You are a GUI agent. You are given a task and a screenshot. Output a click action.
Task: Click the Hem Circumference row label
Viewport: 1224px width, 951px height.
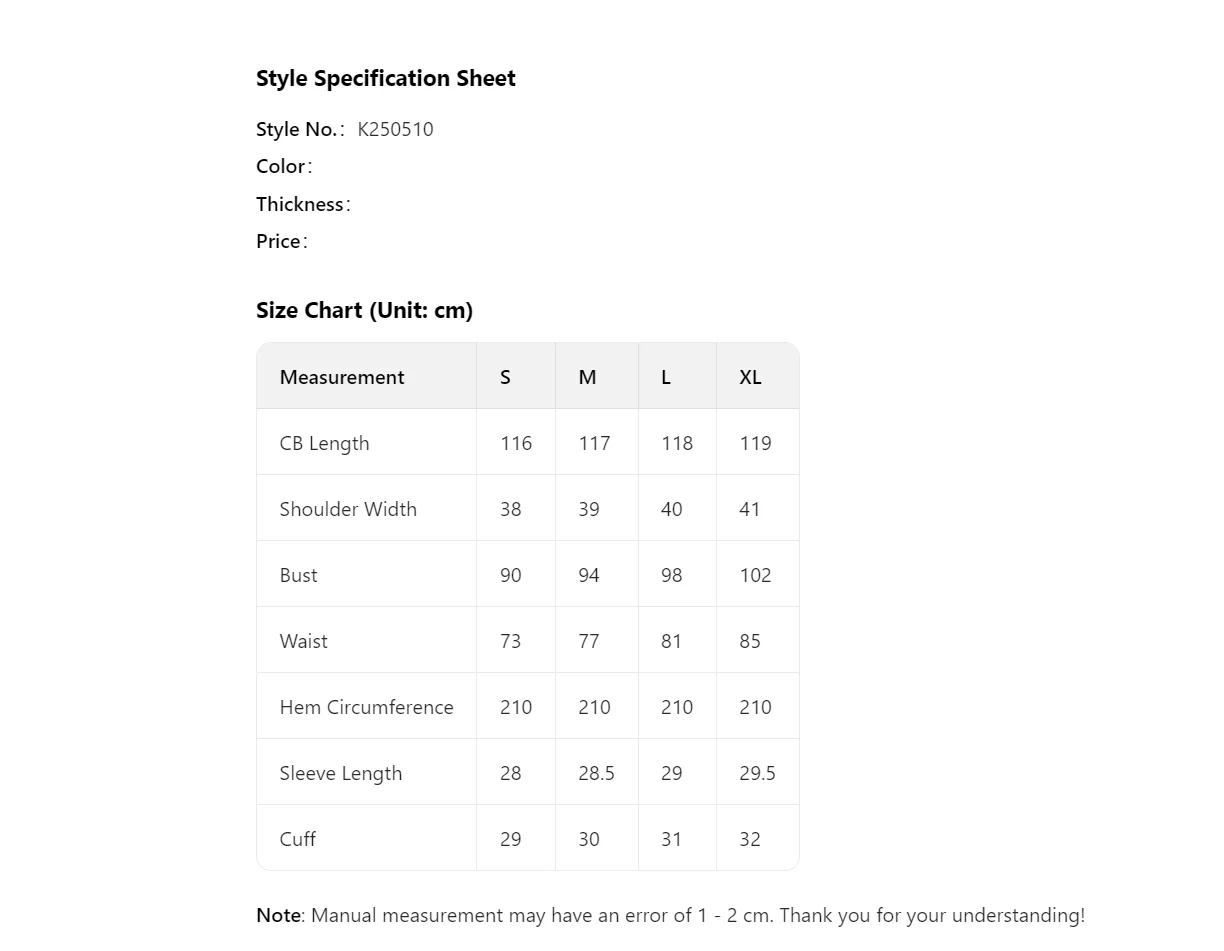tap(366, 708)
